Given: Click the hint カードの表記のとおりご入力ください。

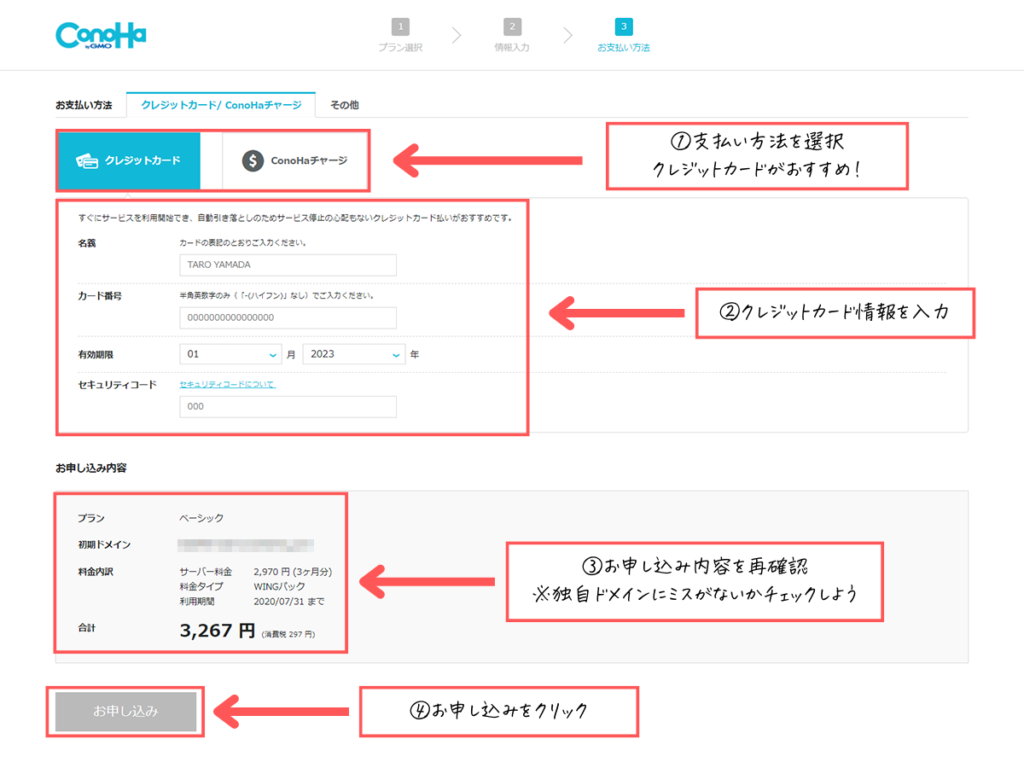Looking at the screenshot, I should tap(243, 243).
